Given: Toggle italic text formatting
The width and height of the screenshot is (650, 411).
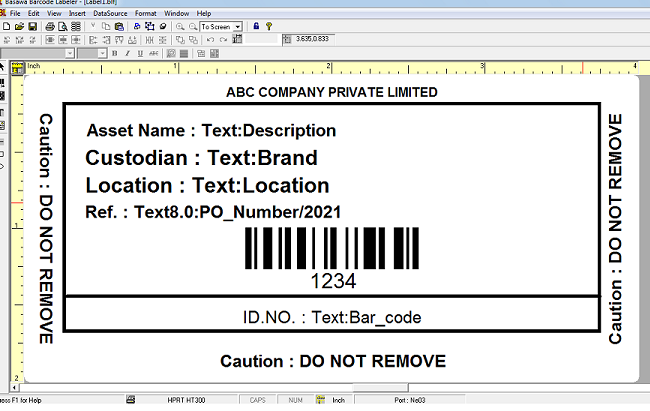Looking at the screenshot, I should [x=127, y=53].
